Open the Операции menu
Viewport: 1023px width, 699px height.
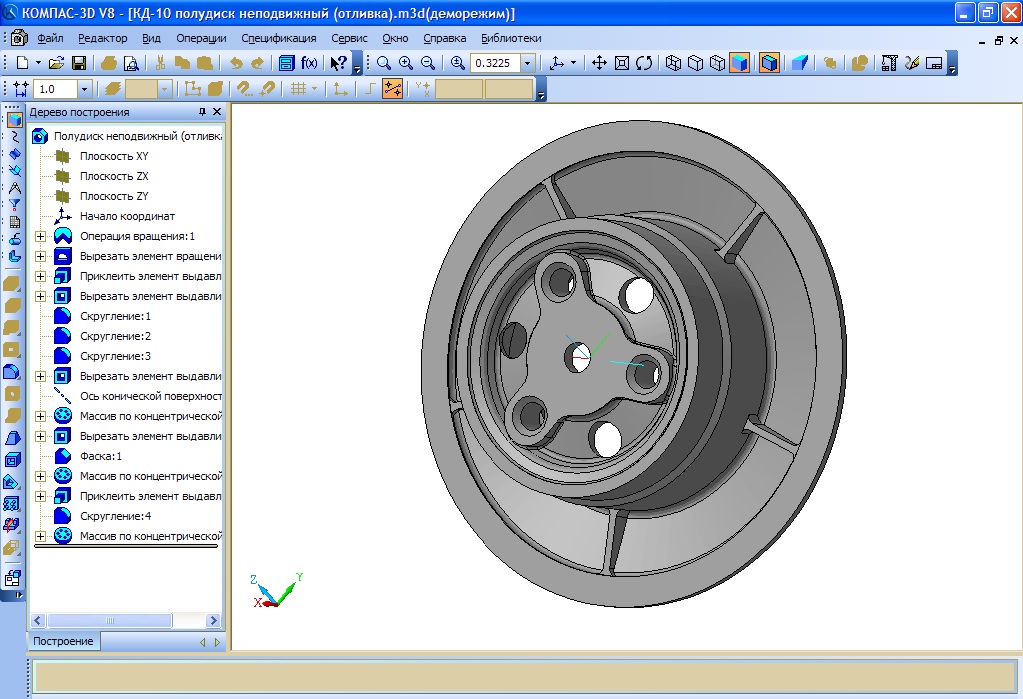201,38
